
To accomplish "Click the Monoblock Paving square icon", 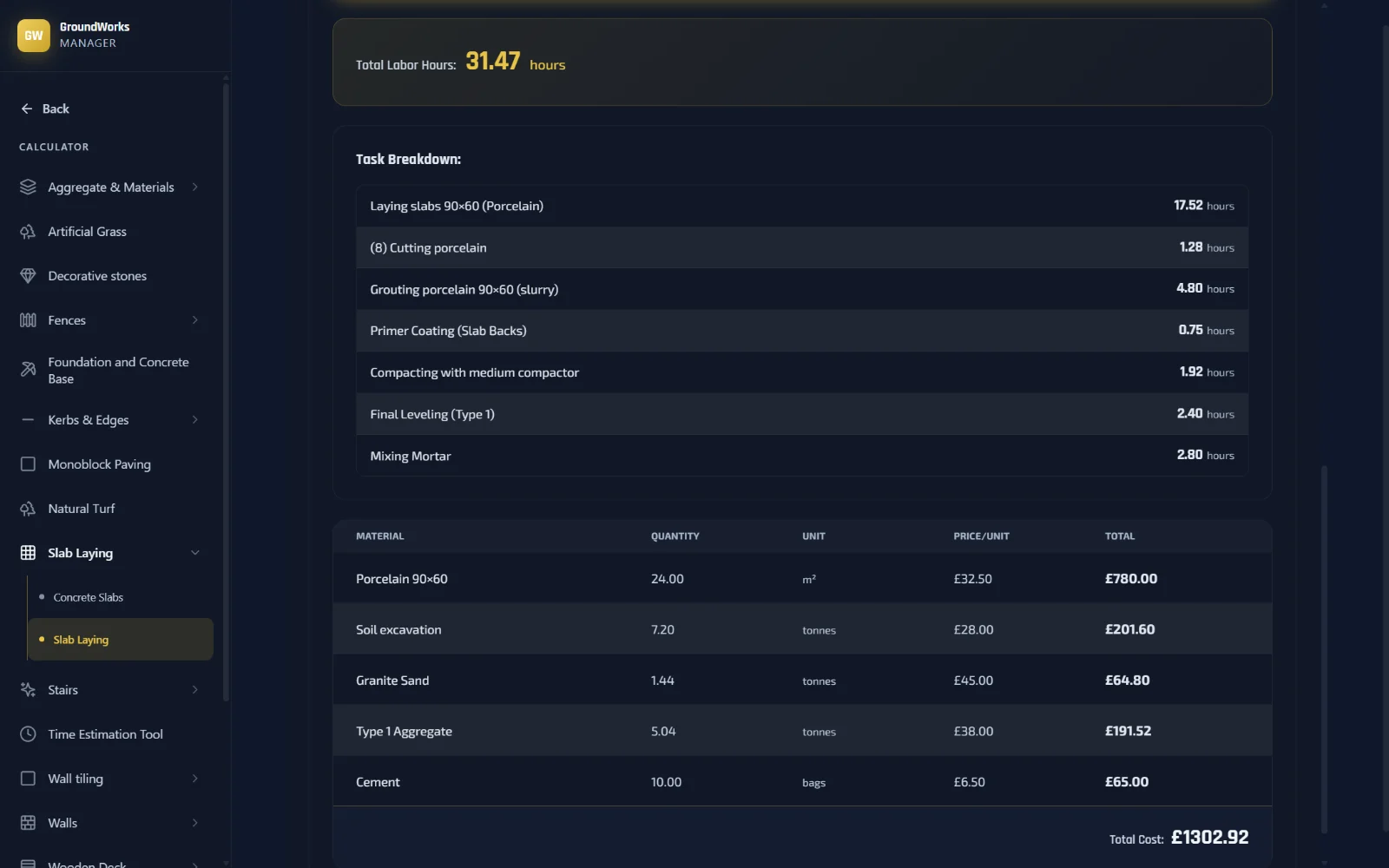I will pos(28,464).
